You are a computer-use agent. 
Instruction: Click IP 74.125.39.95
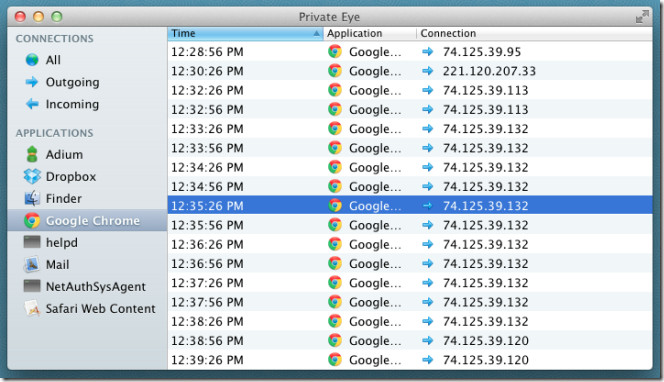point(482,52)
